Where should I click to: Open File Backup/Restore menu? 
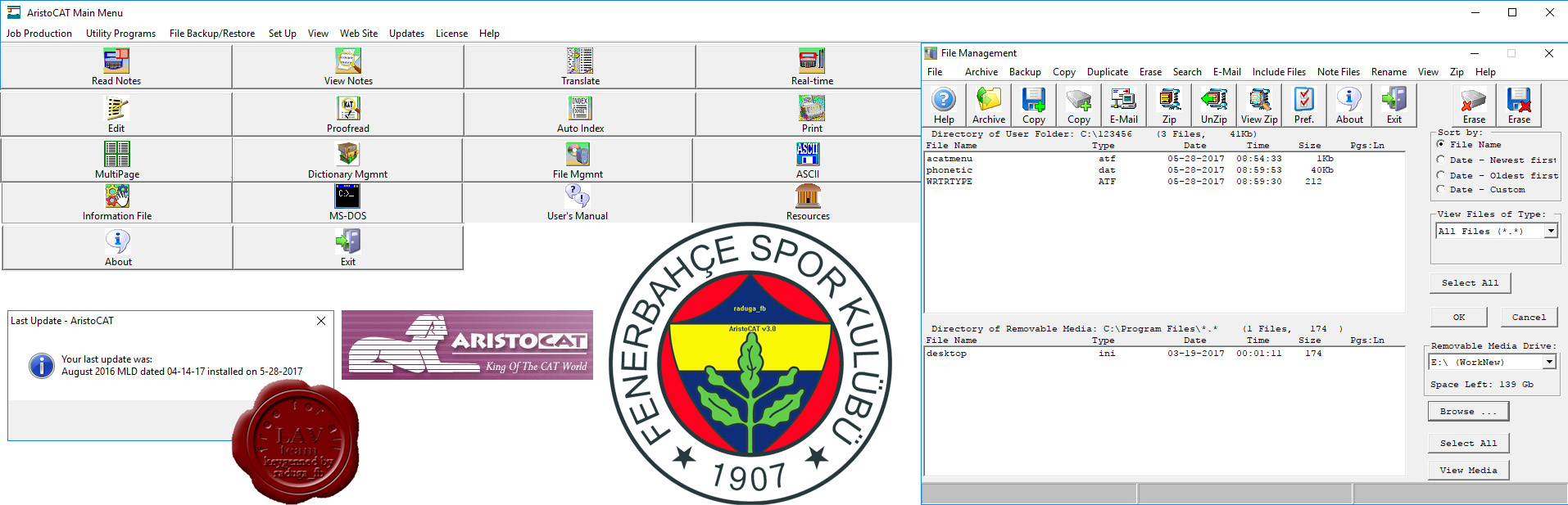212,34
